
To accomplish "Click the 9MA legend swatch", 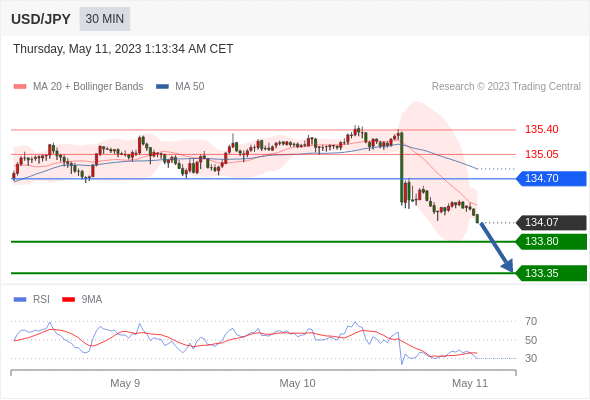I will (68, 300).
